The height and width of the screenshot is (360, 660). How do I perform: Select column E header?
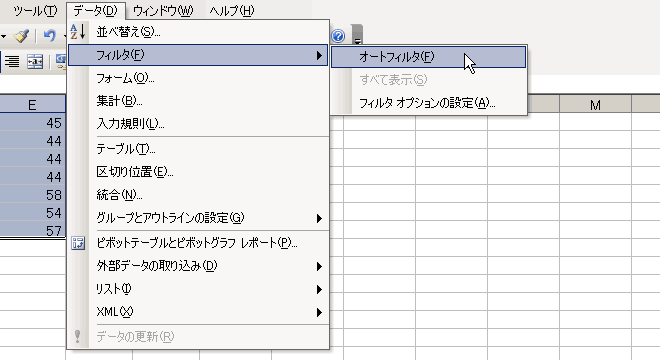pyautogui.click(x=32, y=104)
